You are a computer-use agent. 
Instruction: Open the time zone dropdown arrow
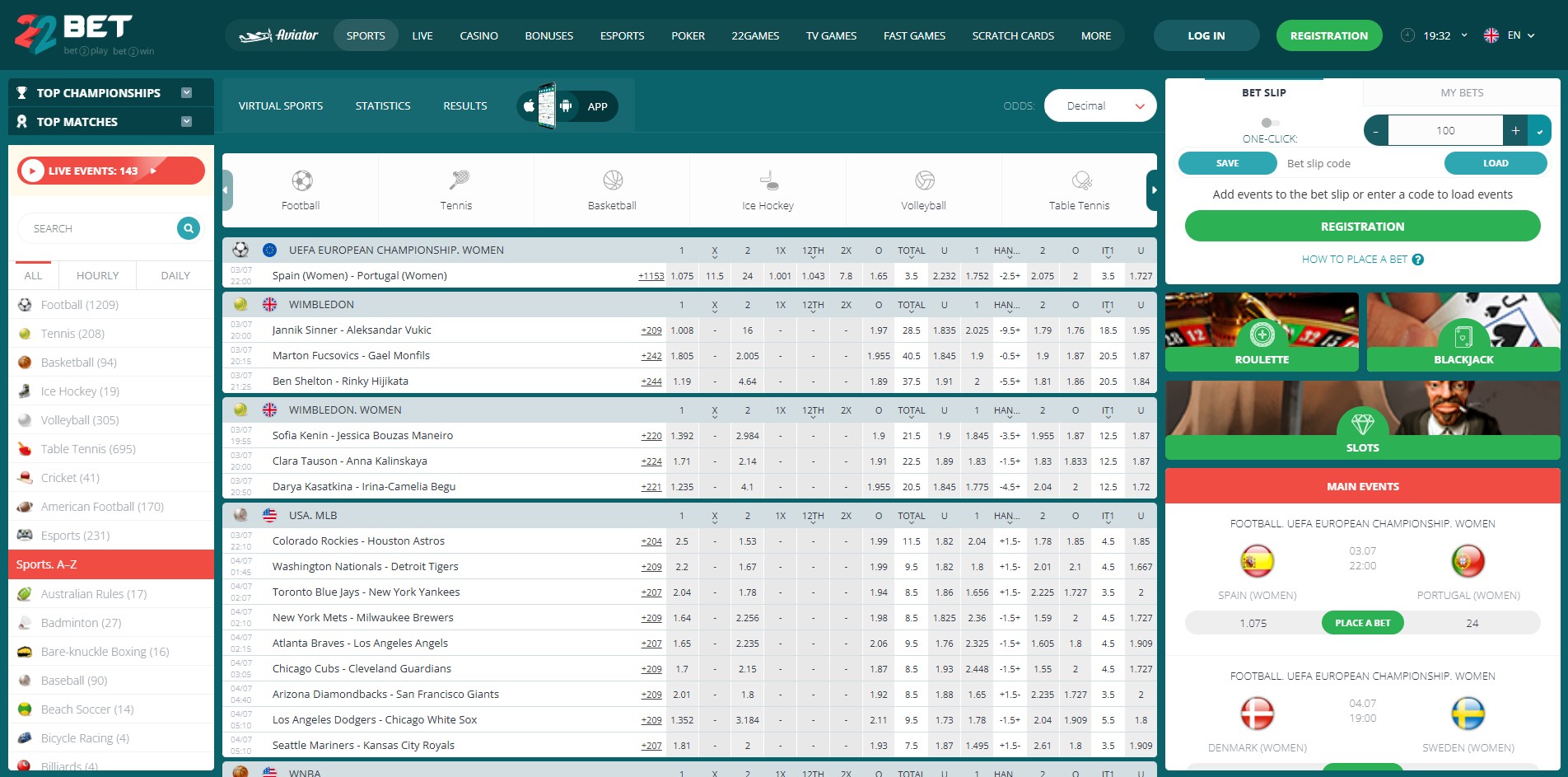1464,35
